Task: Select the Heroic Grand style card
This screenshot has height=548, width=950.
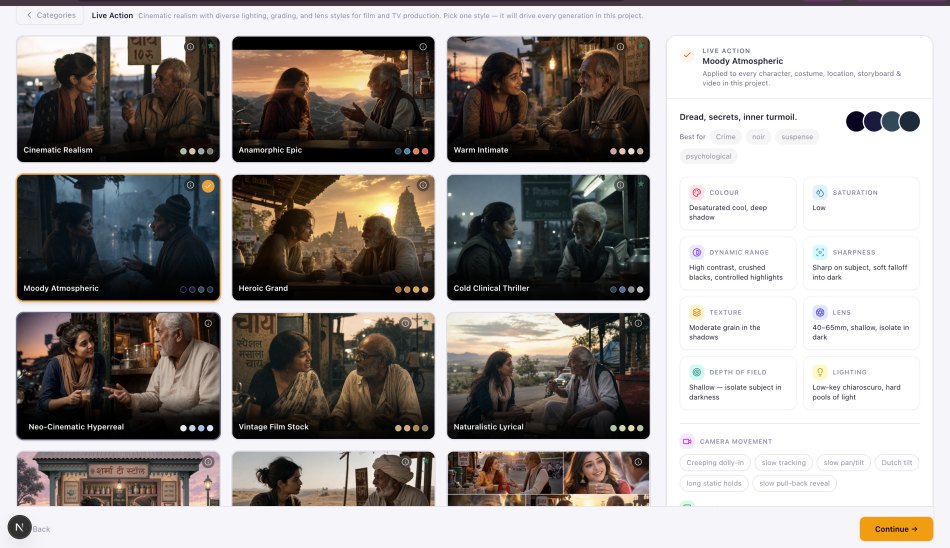Action: pyautogui.click(x=333, y=238)
